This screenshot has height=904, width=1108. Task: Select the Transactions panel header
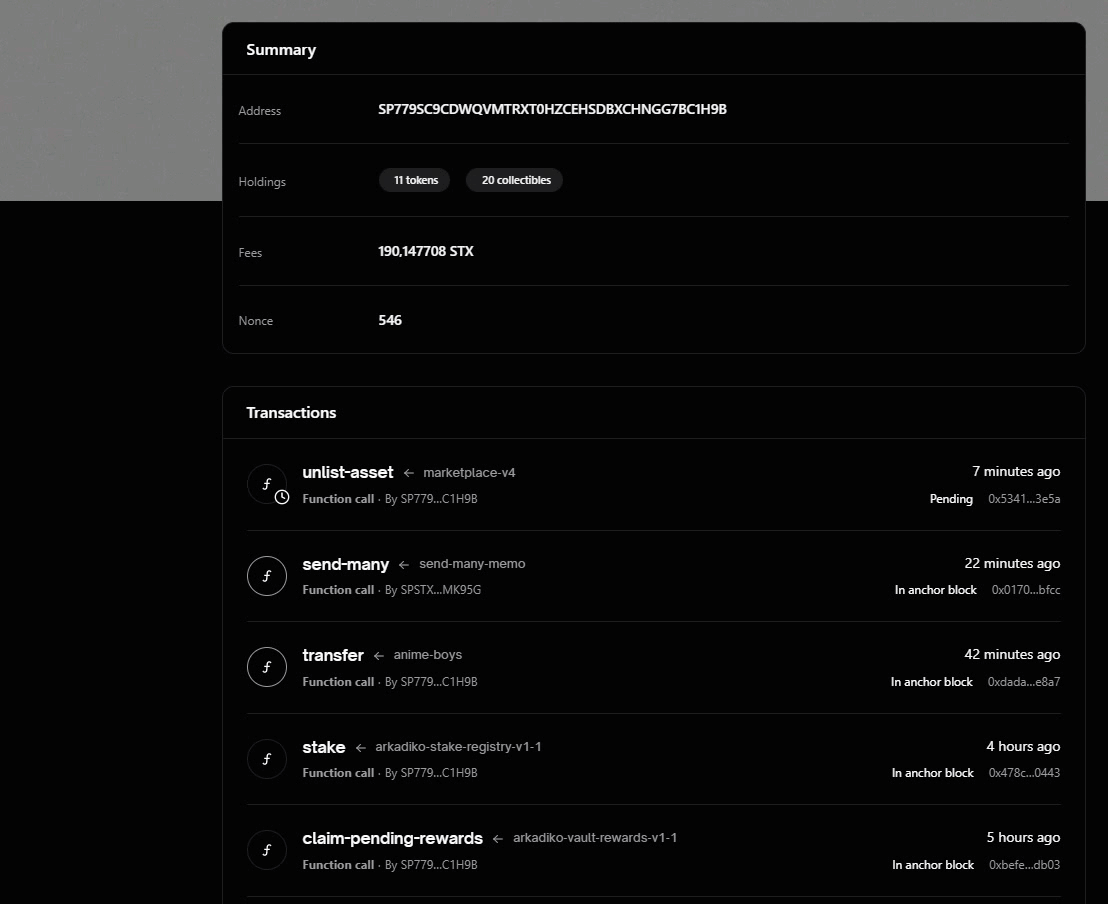pos(291,412)
